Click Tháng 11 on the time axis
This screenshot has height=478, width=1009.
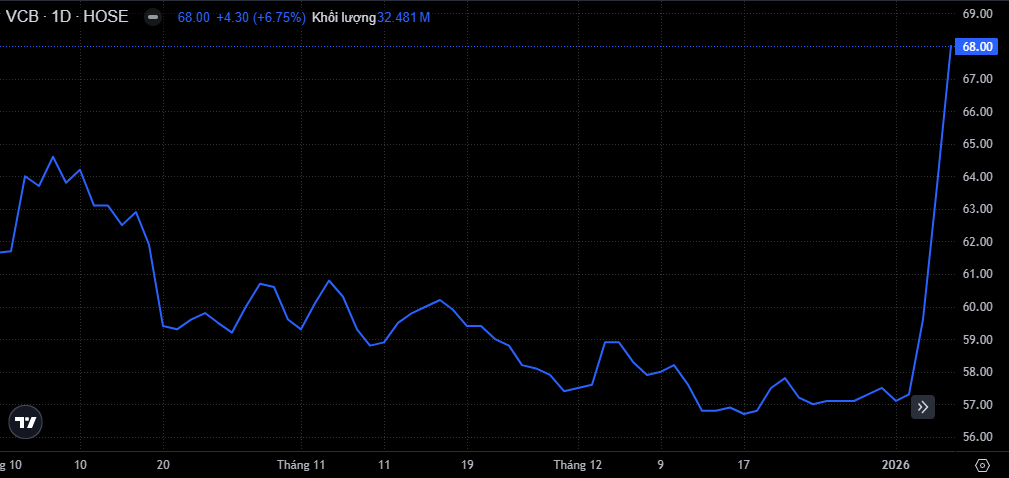301,465
